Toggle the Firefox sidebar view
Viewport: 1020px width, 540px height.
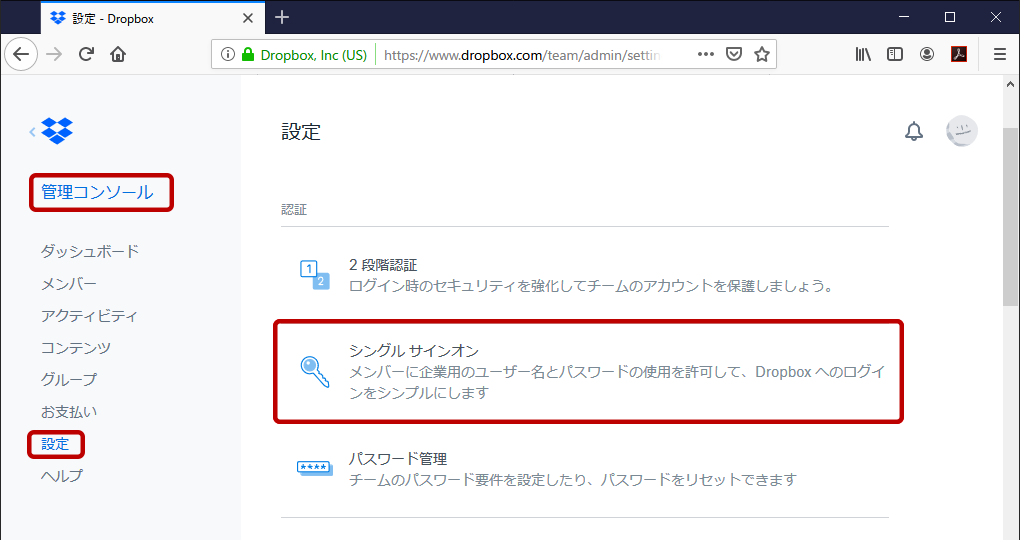click(895, 54)
